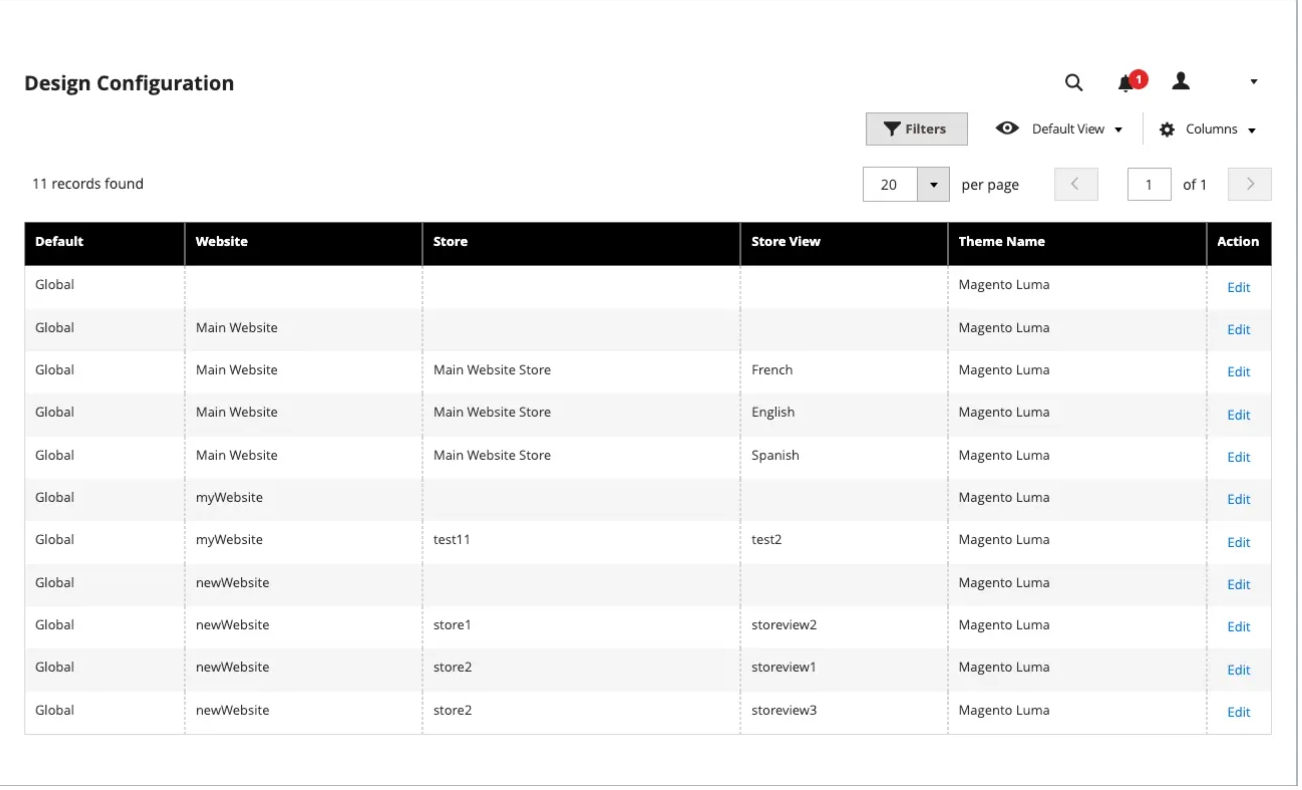
Task: Edit the storeview1 row
Action: coord(1238,669)
